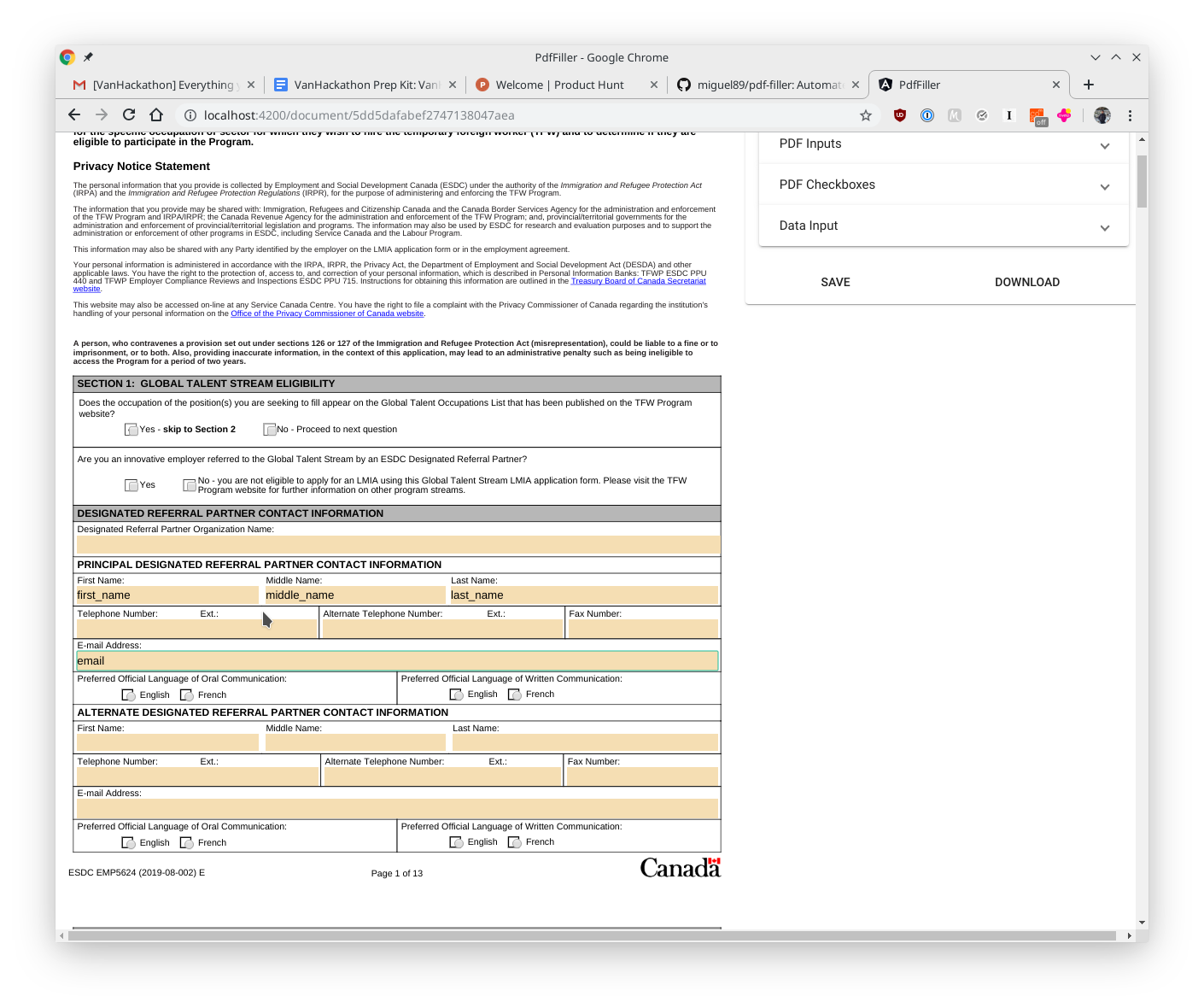Screen dimensions: 1204x1008
Task: Click the orange extension marked off
Action: point(1037,116)
